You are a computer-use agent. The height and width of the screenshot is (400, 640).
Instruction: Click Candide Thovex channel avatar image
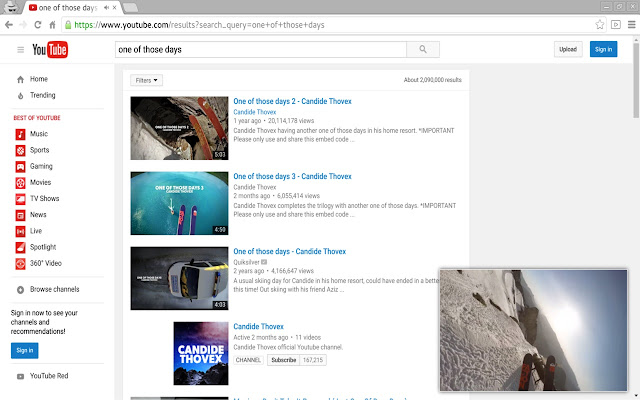pos(201,353)
